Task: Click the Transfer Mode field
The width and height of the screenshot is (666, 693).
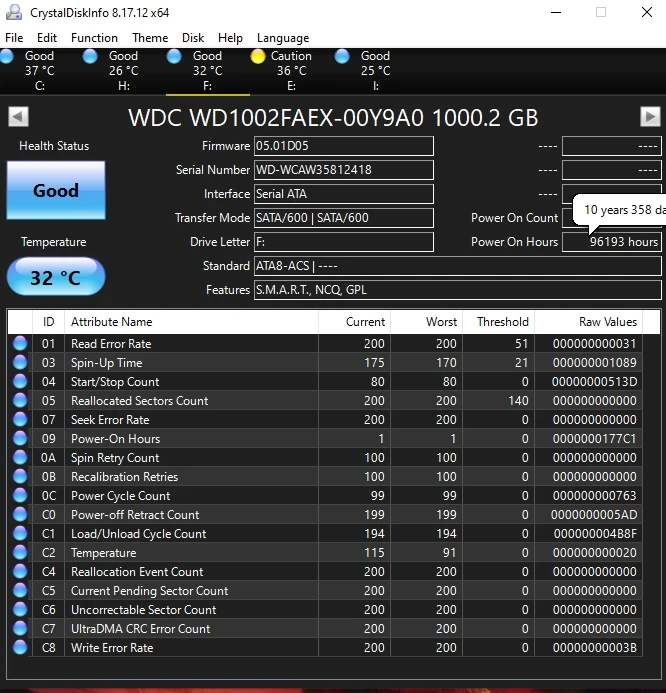Action: pos(344,217)
